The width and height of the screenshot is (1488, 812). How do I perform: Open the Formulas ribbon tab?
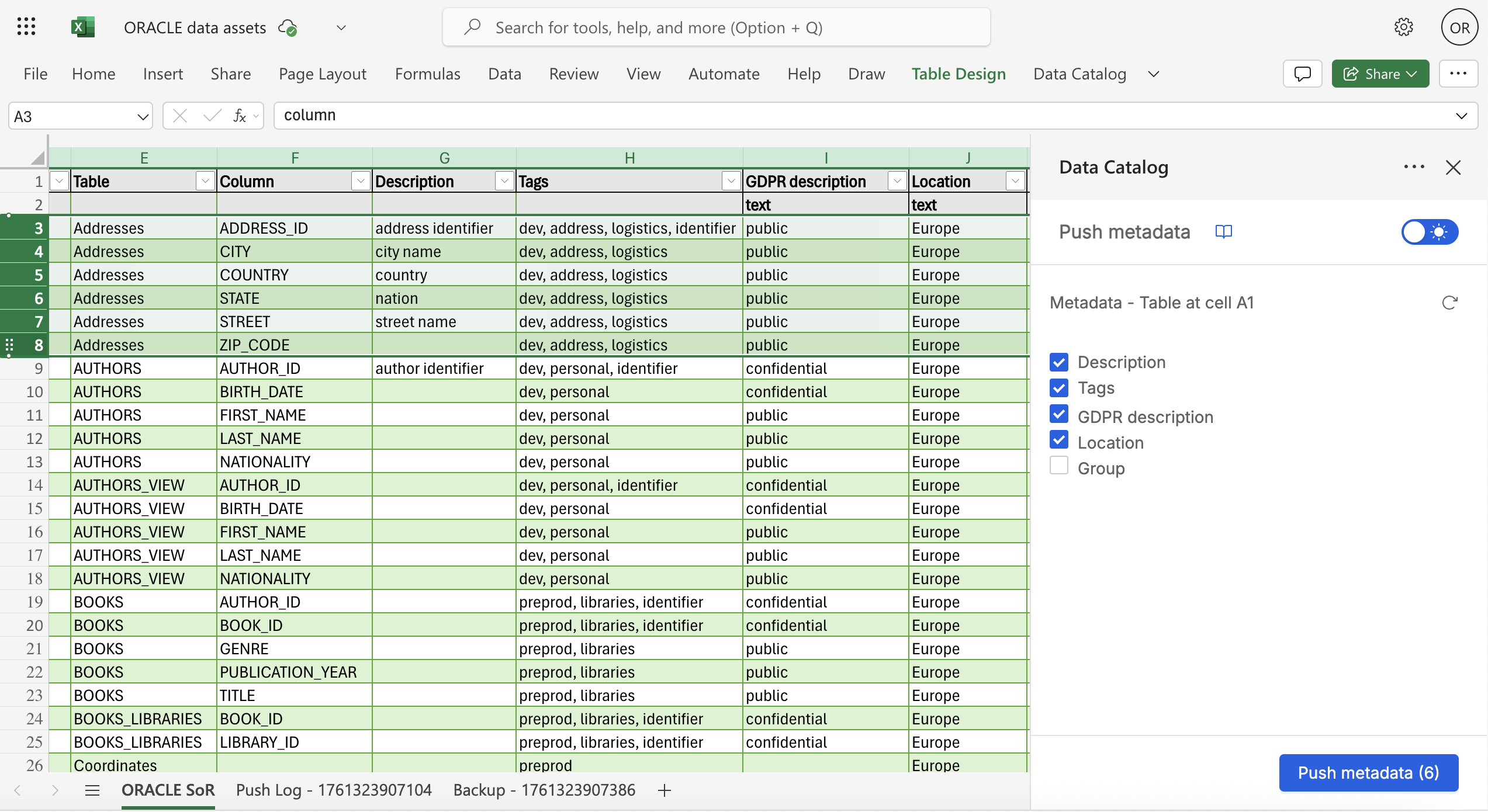pyautogui.click(x=427, y=74)
